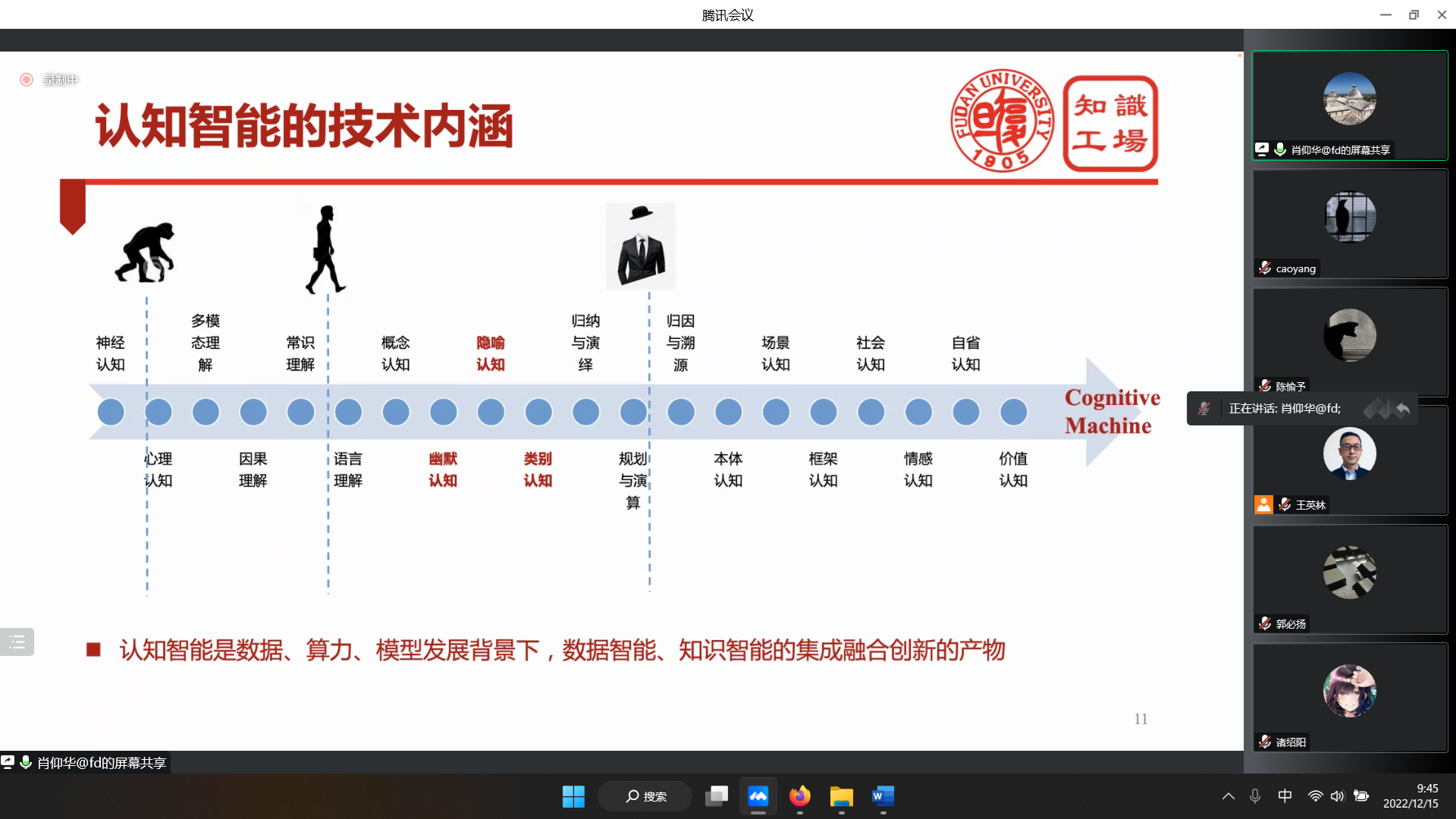
Task: Click the Cognitive Machine label
Action: click(x=1112, y=412)
